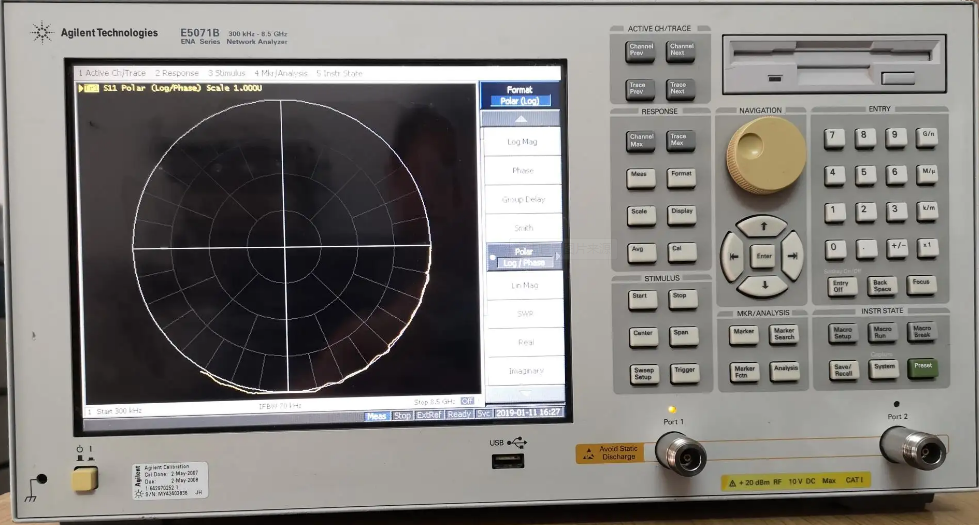Push the green Preset button
Screen dimensions: 979x525
coord(923,368)
